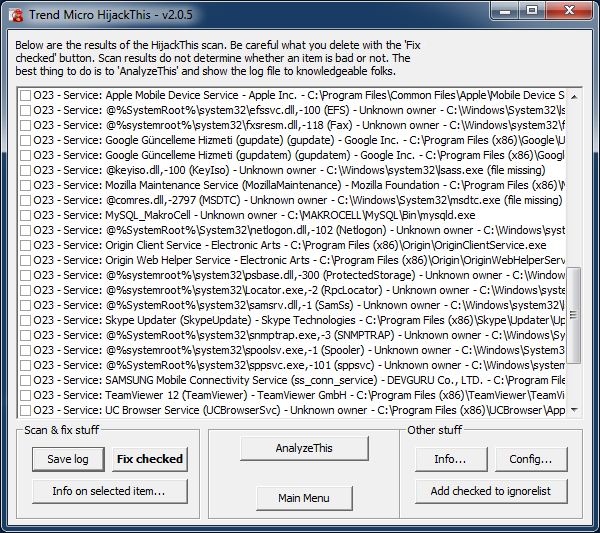
Task: Return to the Main Menu
Action: (304, 498)
